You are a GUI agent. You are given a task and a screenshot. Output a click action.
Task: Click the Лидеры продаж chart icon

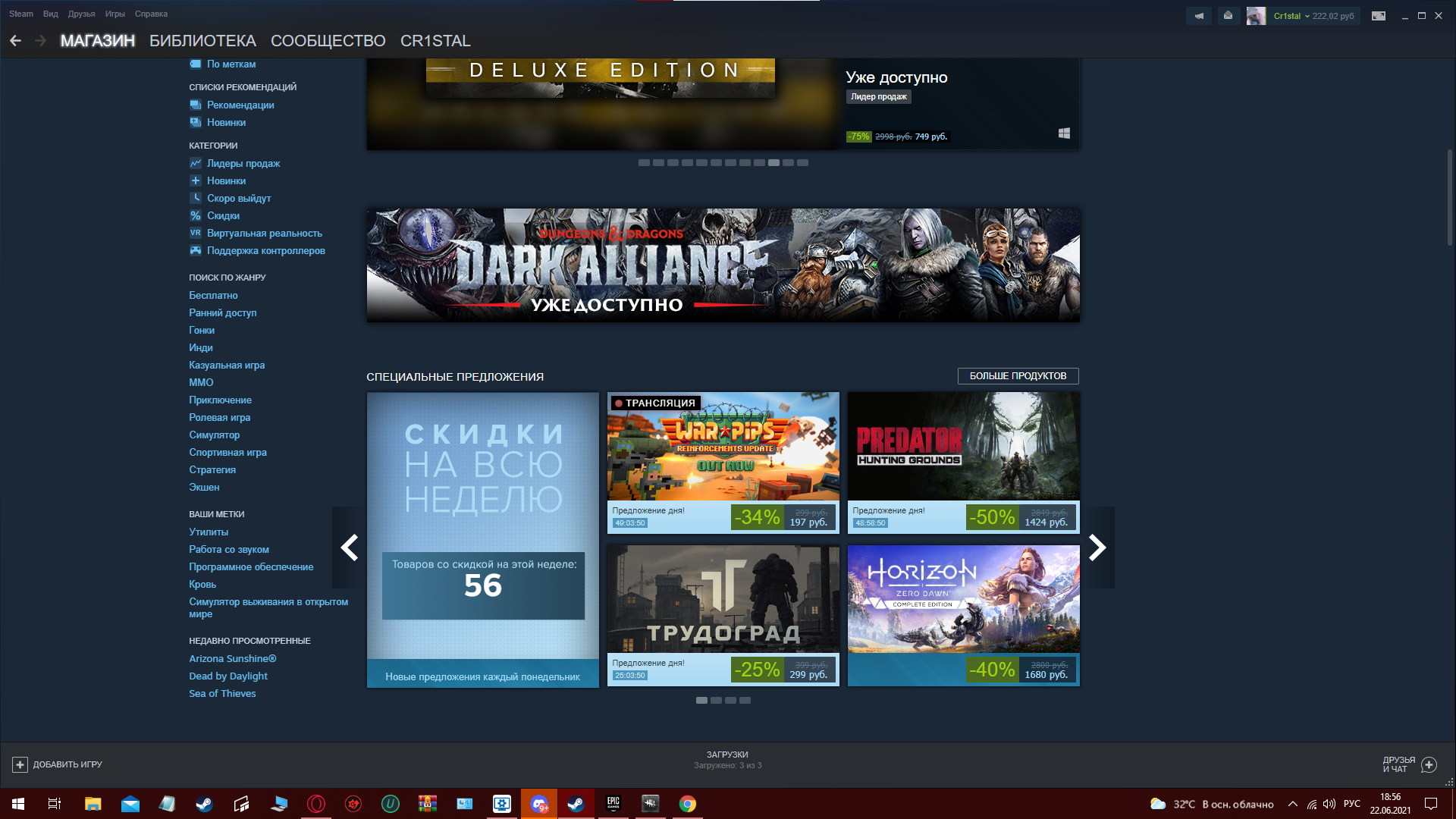[196, 163]
